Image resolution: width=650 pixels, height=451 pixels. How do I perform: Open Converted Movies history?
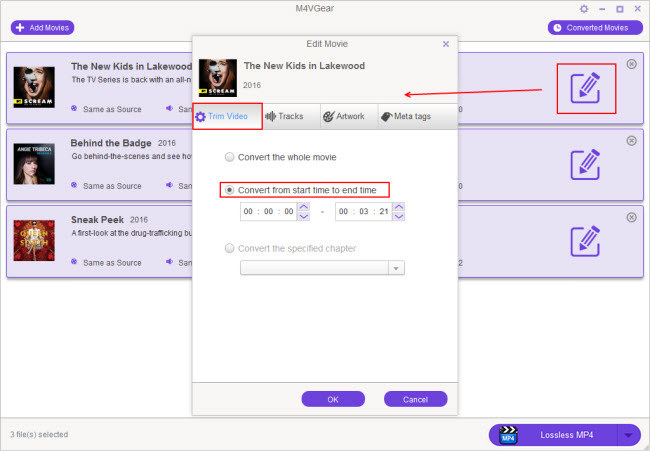595,28
